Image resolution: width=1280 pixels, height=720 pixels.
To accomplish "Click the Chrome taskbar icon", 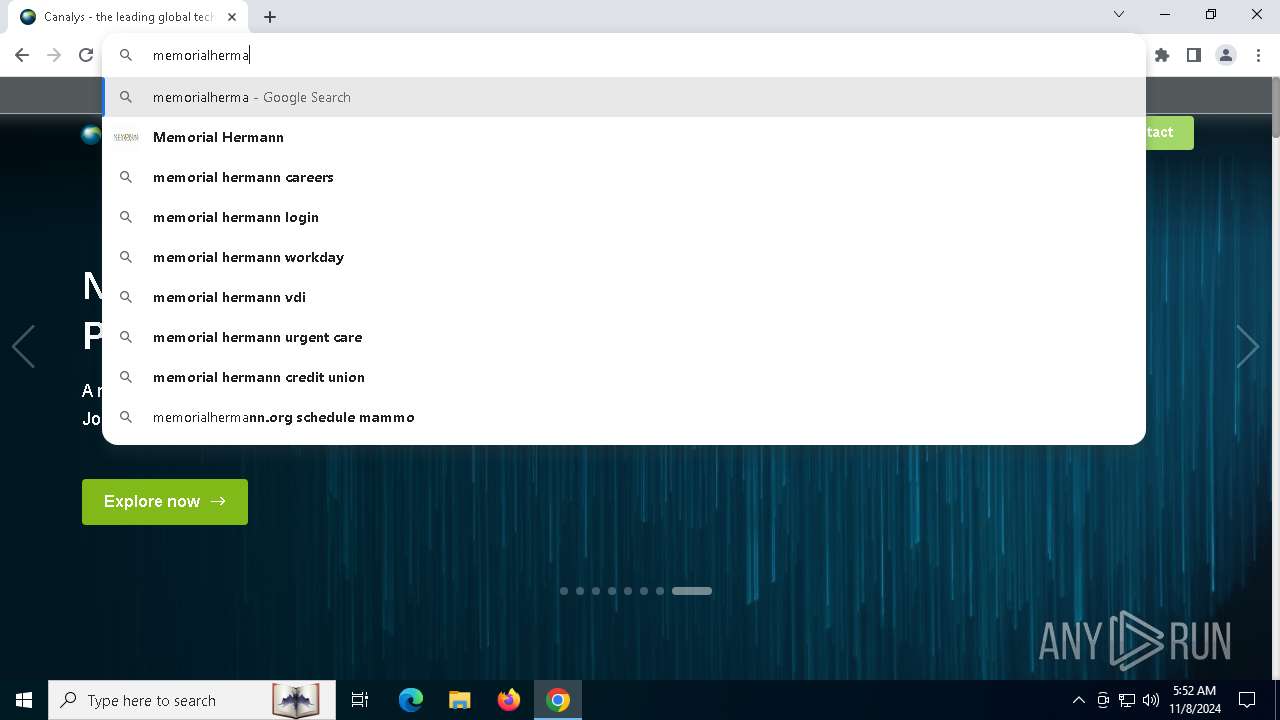I will point(558,700).
